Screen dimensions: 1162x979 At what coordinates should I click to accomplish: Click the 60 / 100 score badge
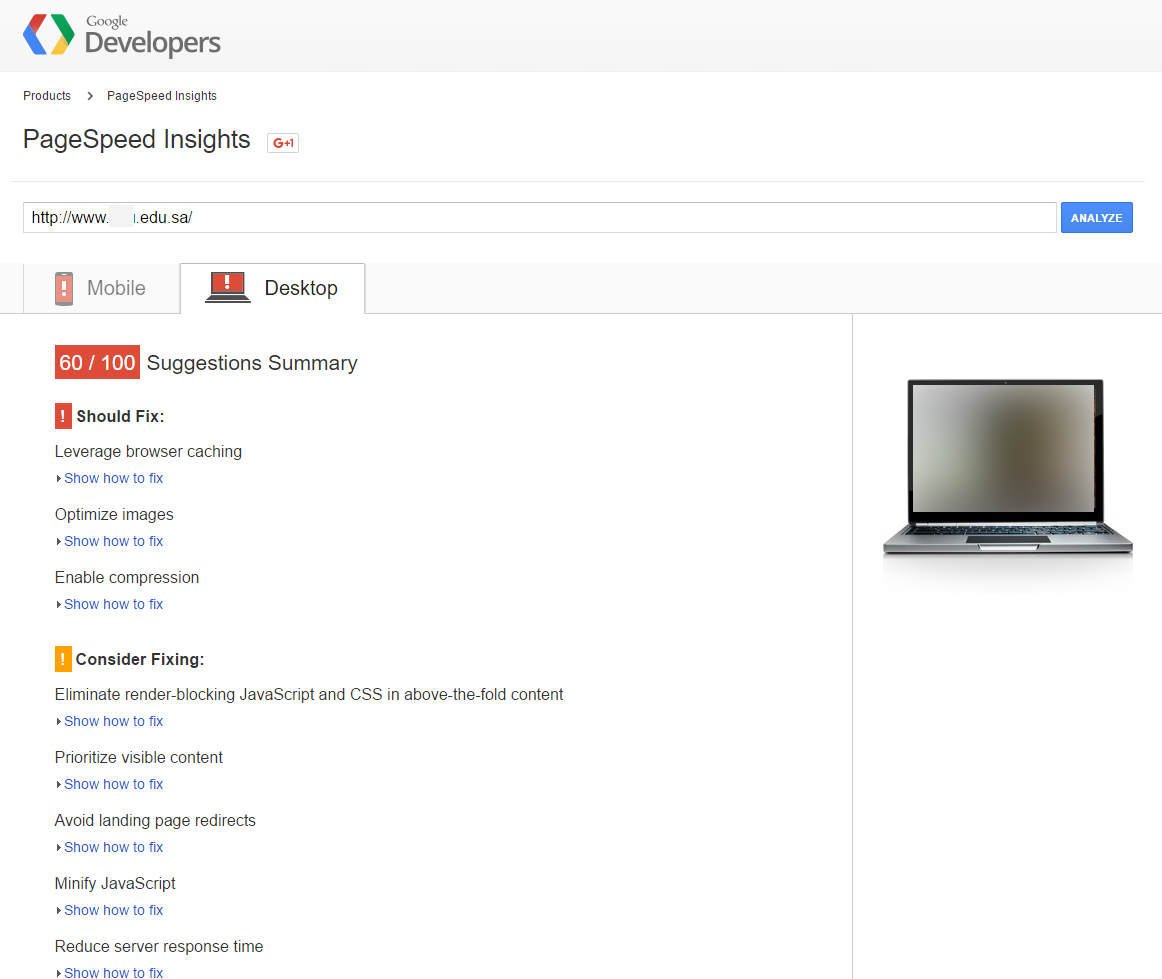tap(97, 363)
